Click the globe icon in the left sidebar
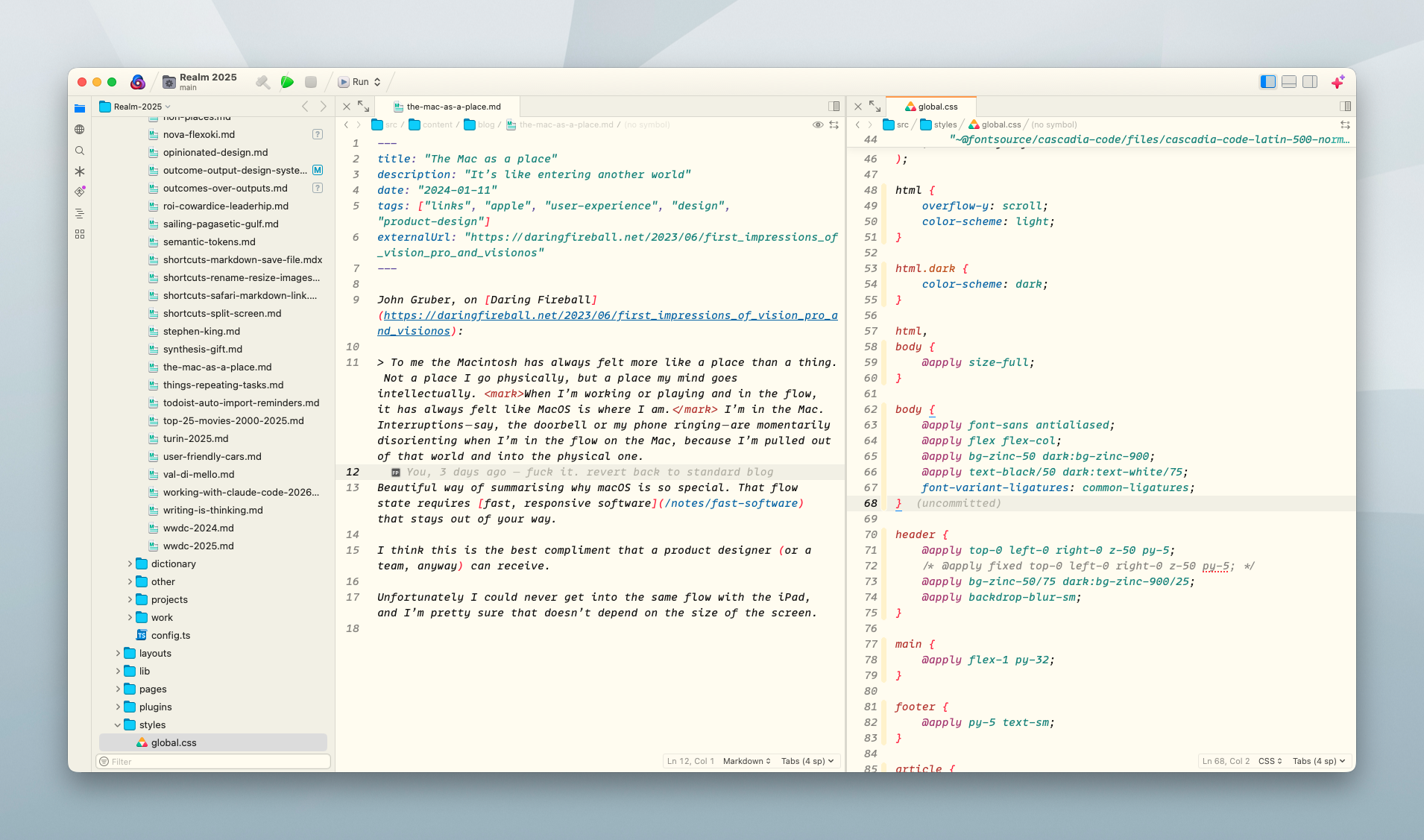The height and width of the screenshot is (840, 1424). [x=80, y=129]
